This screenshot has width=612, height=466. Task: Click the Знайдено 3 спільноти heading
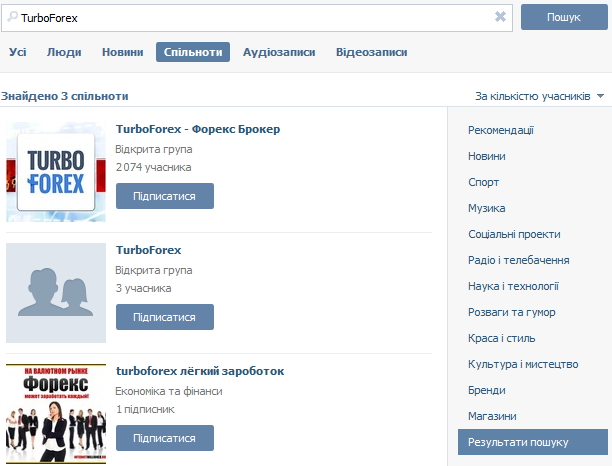(64, 96)
